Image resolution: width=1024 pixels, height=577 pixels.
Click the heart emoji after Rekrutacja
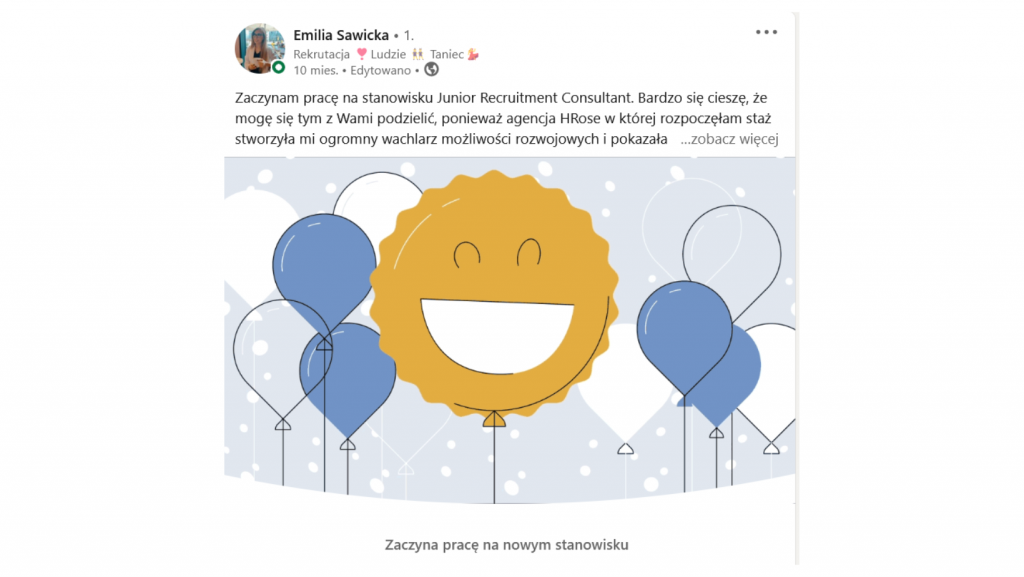pyautogui.click(x=361, y=54)
